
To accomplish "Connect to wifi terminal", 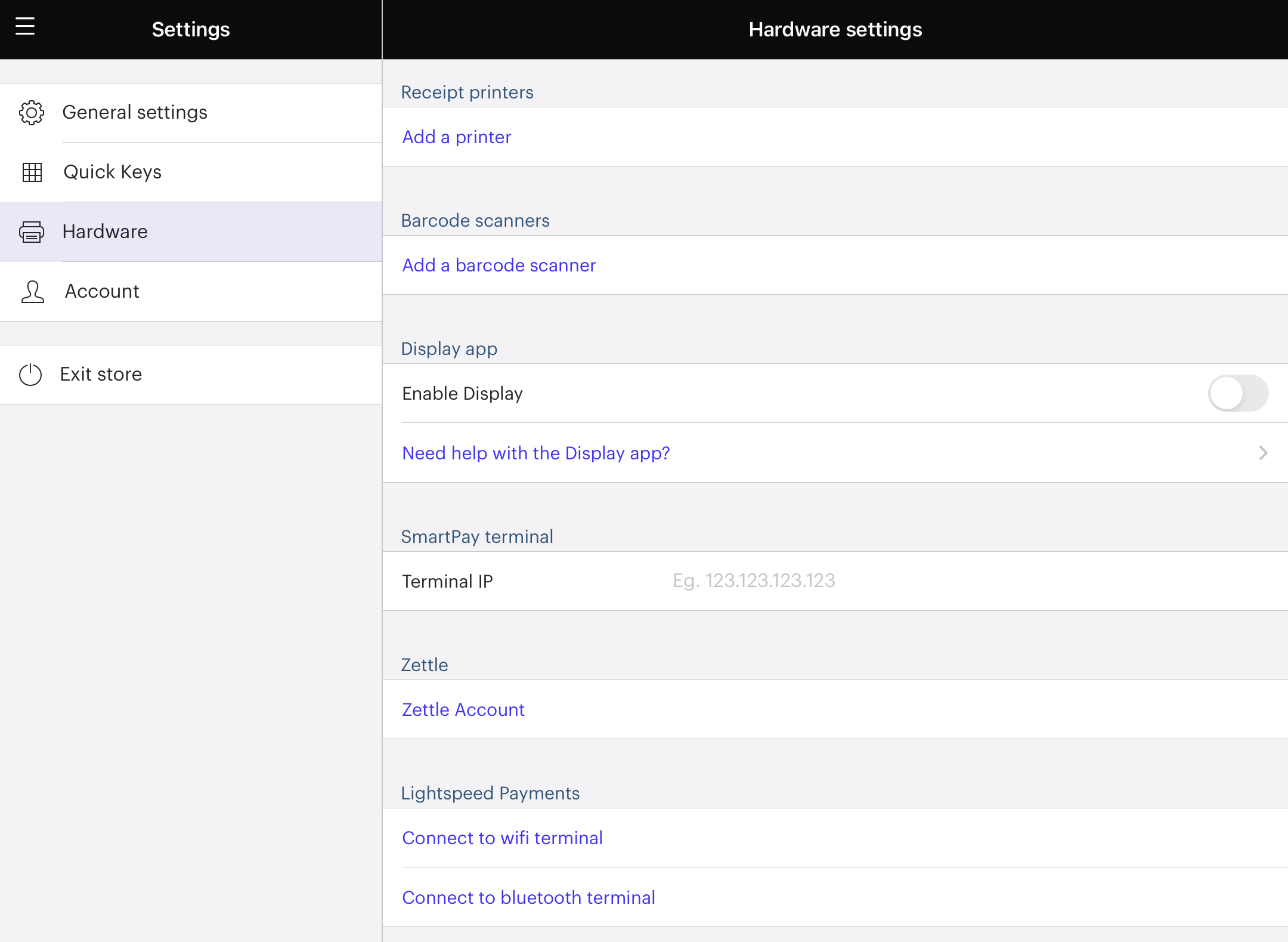I will click(503, 838).
